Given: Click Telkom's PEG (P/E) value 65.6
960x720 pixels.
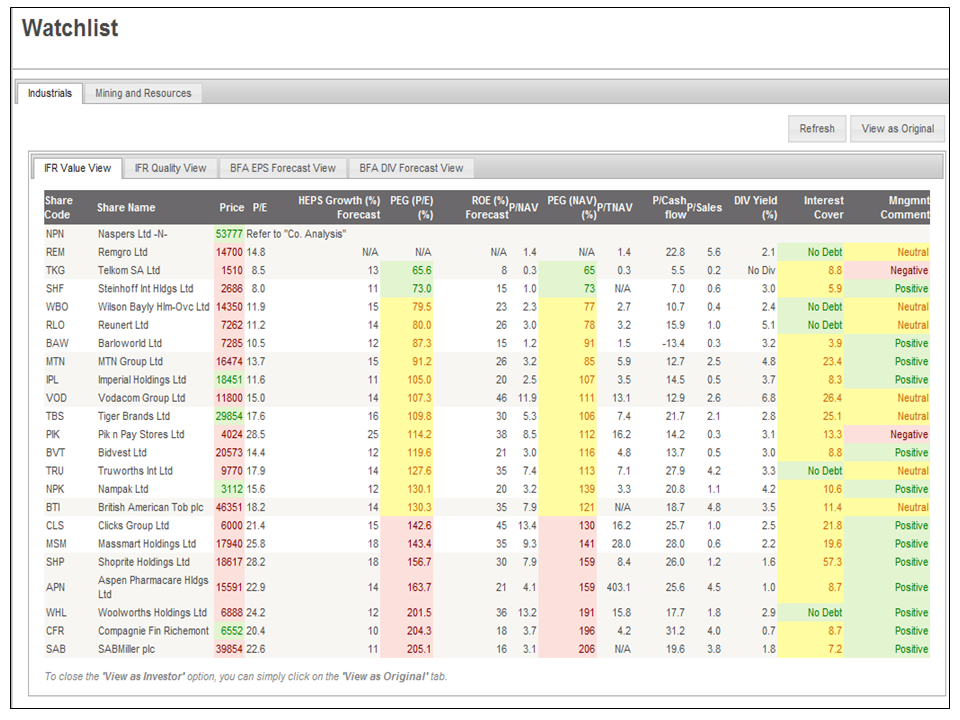Looking at the screenshot, I should tap(421, 271).
